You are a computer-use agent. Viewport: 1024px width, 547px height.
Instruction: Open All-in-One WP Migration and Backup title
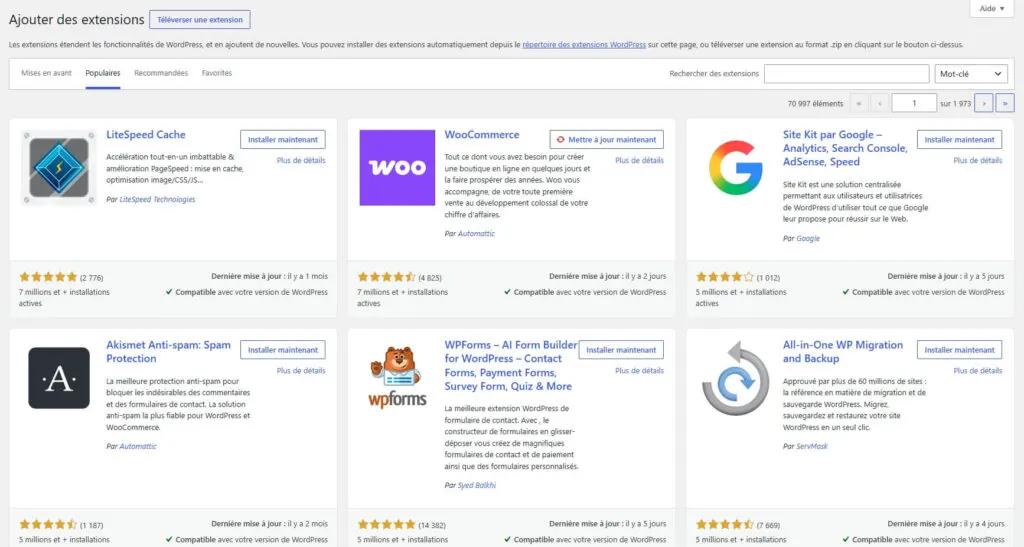click(x=842, y=352)
